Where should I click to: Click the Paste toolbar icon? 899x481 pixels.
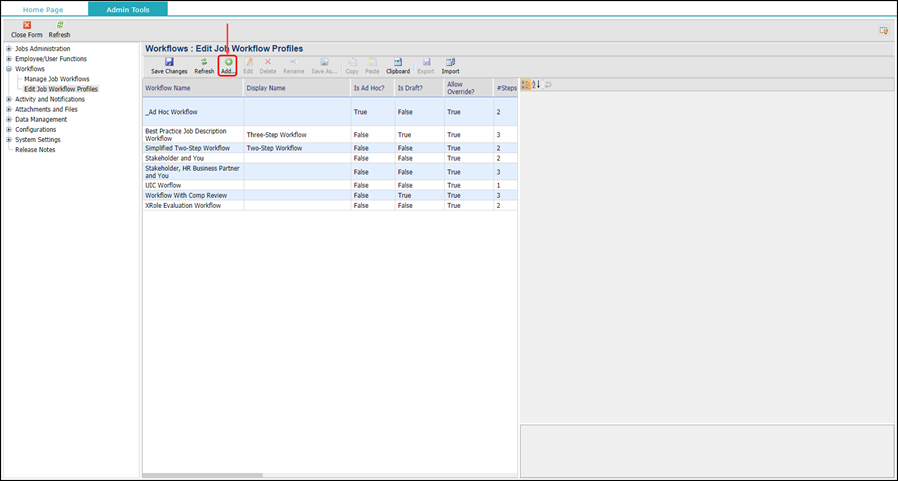(x=373, y=62)
